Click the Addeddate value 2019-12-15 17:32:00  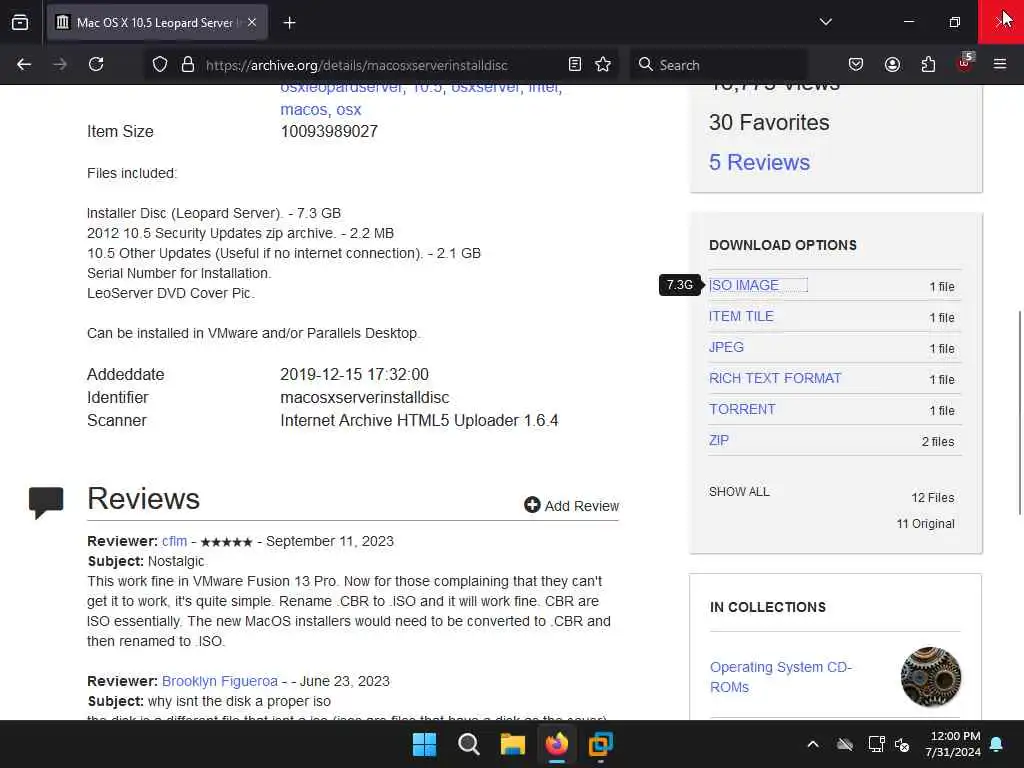[x=355, y=374]
